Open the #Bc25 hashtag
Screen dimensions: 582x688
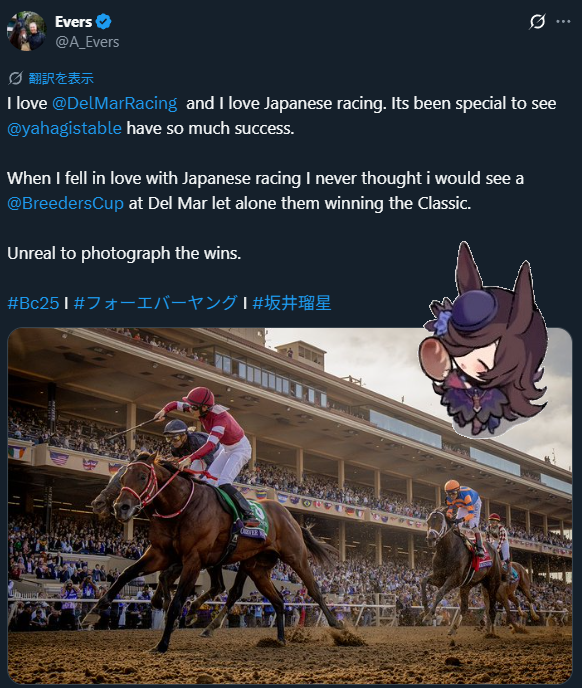33,303
